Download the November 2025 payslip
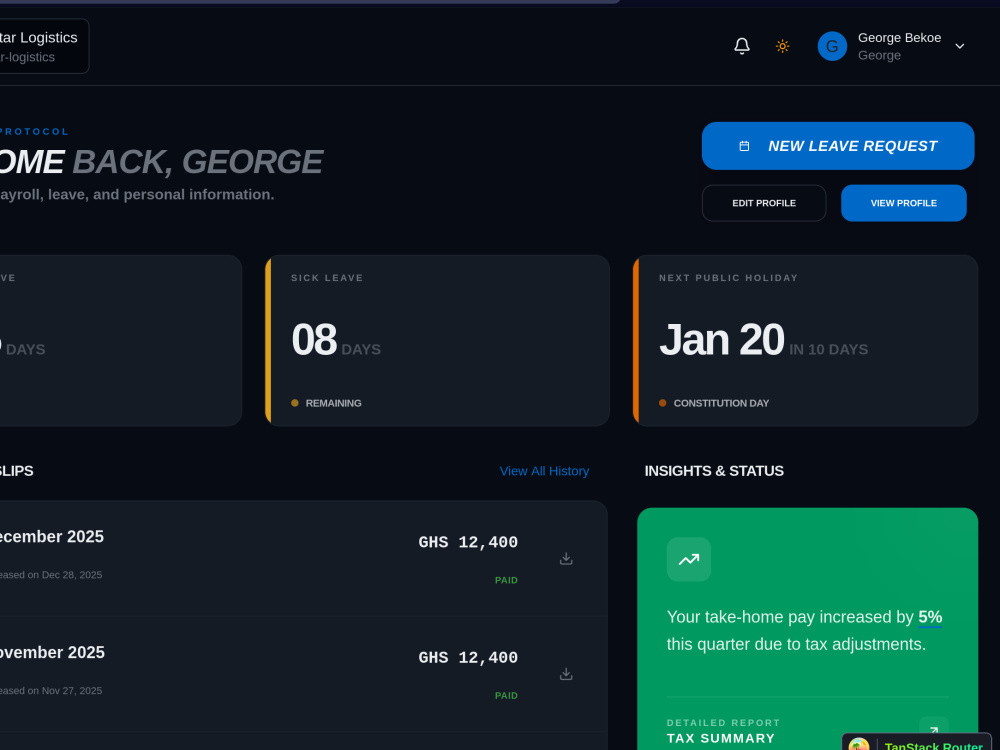This screenshot has height=750, width=1000. [566, 674]
